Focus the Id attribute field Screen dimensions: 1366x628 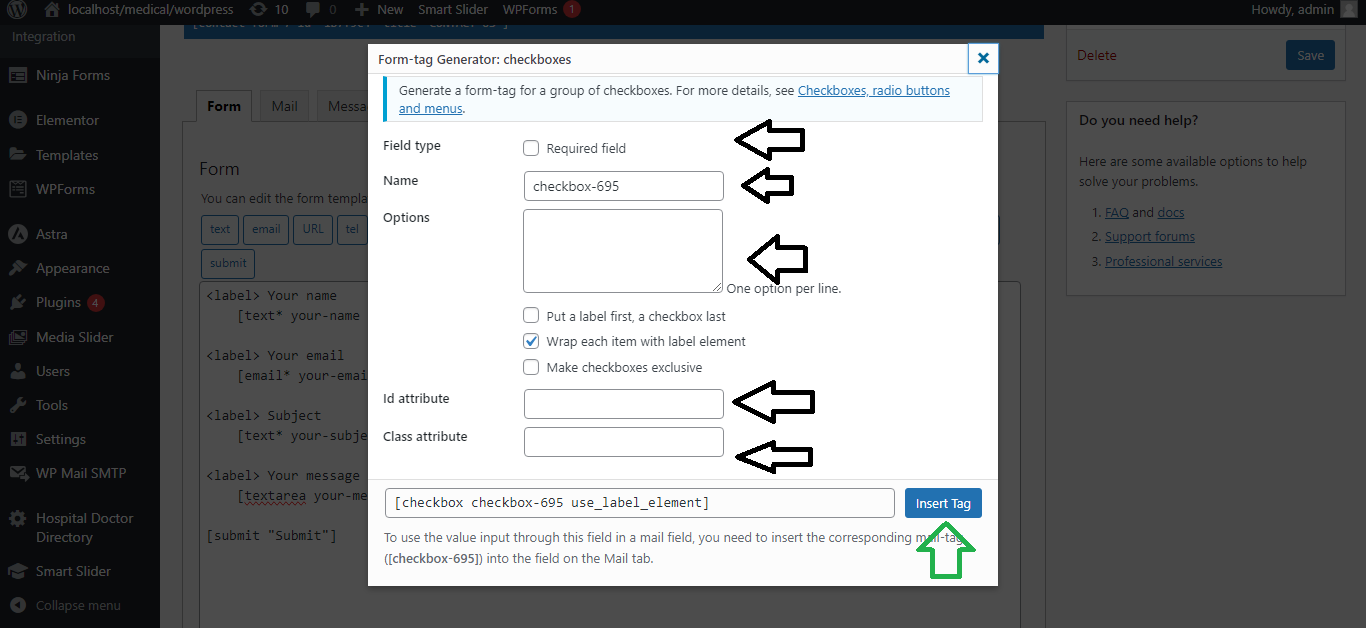[624, 404]
